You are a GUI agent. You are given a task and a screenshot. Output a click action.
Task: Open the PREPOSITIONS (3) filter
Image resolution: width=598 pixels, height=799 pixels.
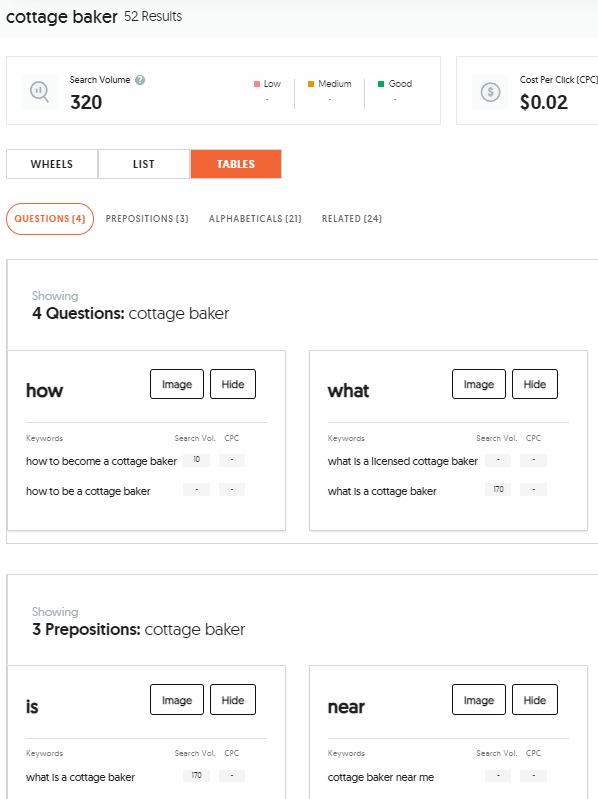[x=147, y=219]
